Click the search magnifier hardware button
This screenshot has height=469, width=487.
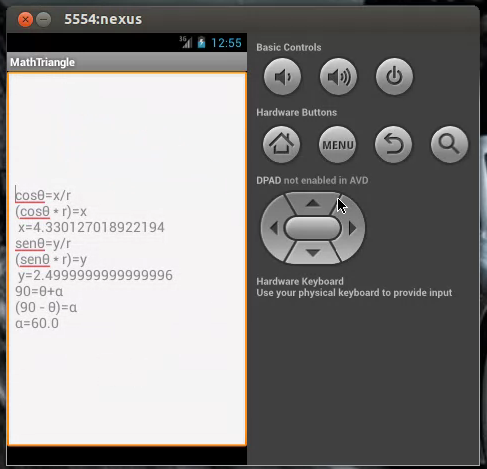tap(449, 144)
